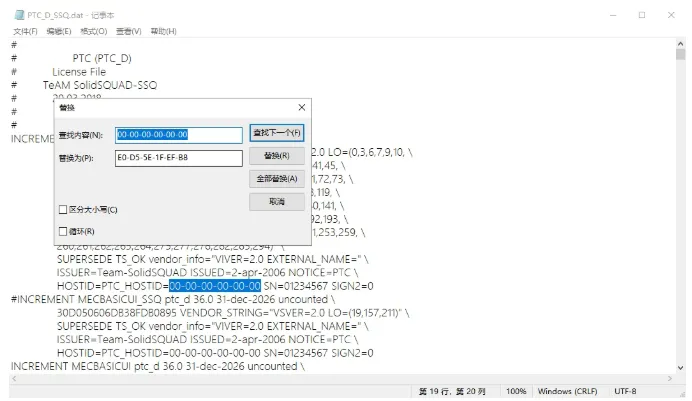Click the vertical scrollbar thumb
The width and height of the screenshot is (692, 401).
(680, 55)
